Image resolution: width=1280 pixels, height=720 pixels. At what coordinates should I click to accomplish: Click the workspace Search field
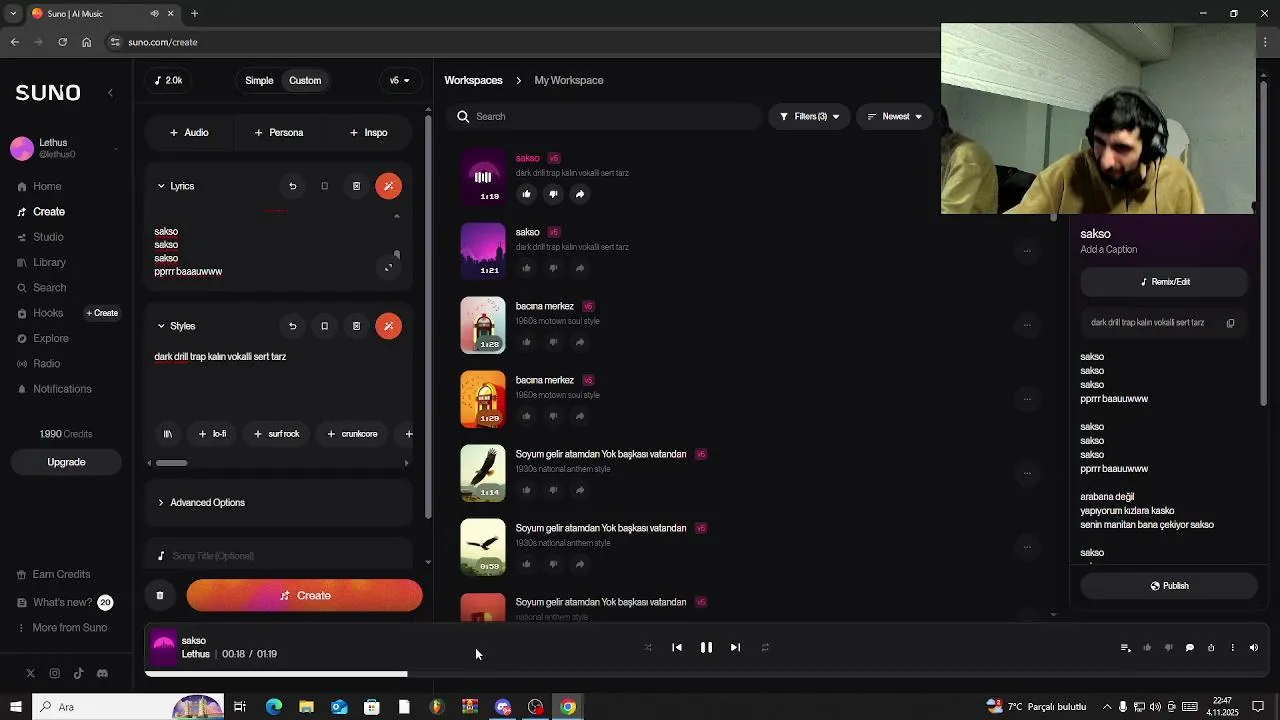[604, 117]
